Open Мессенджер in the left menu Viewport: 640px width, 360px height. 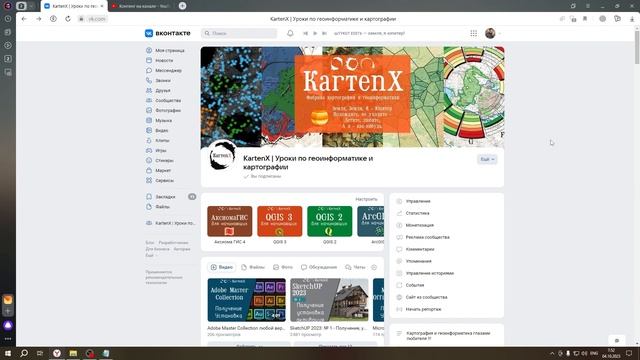164,71
